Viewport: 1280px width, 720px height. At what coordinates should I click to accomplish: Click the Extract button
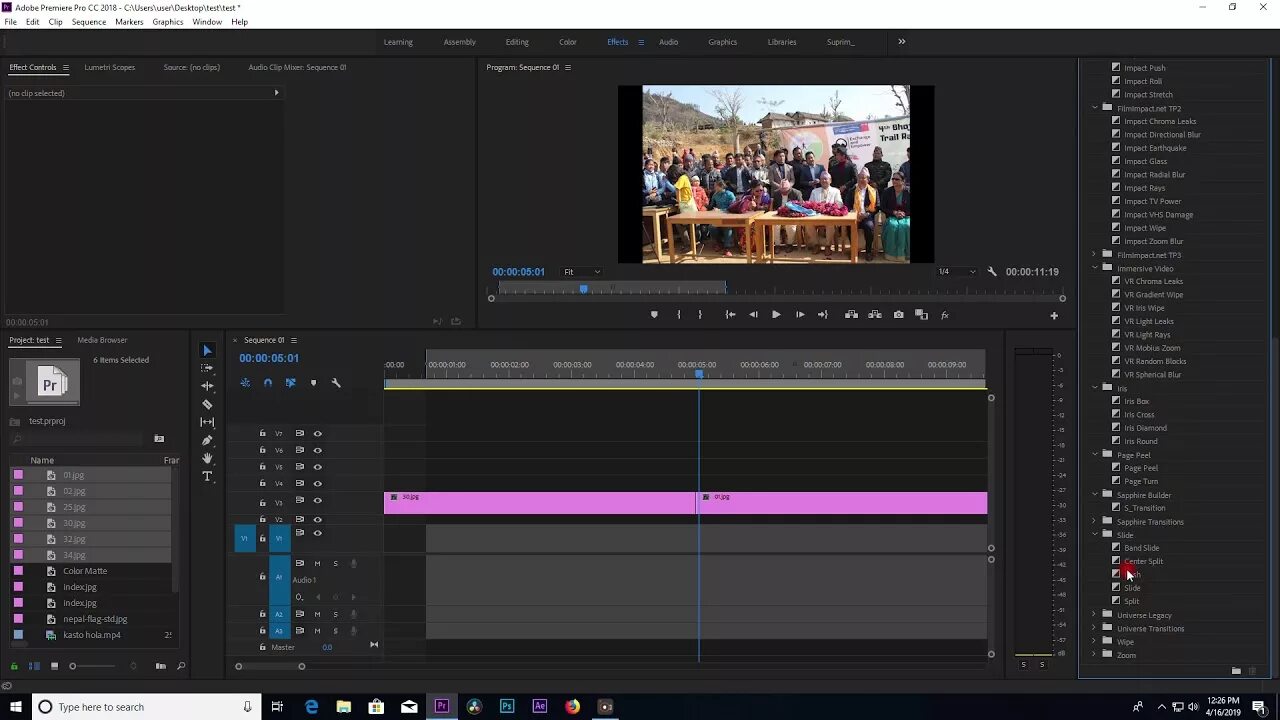875,315
